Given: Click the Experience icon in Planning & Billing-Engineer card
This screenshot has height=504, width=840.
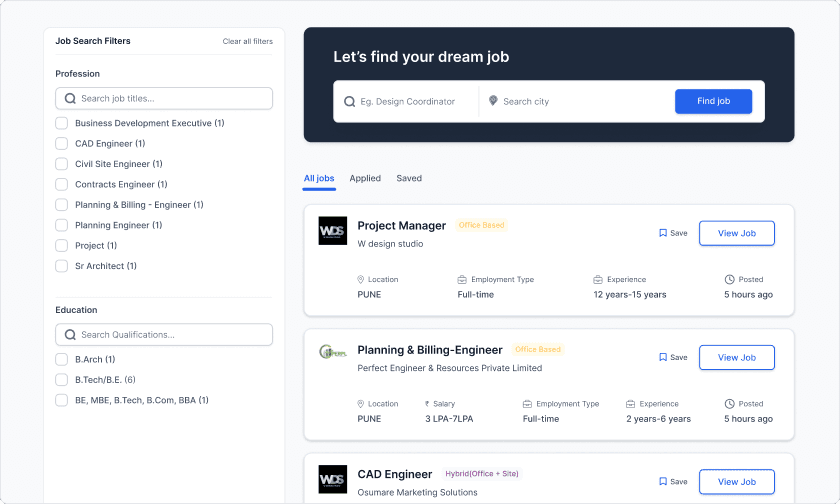Looking at the screenshot, I should pos(631,404).
